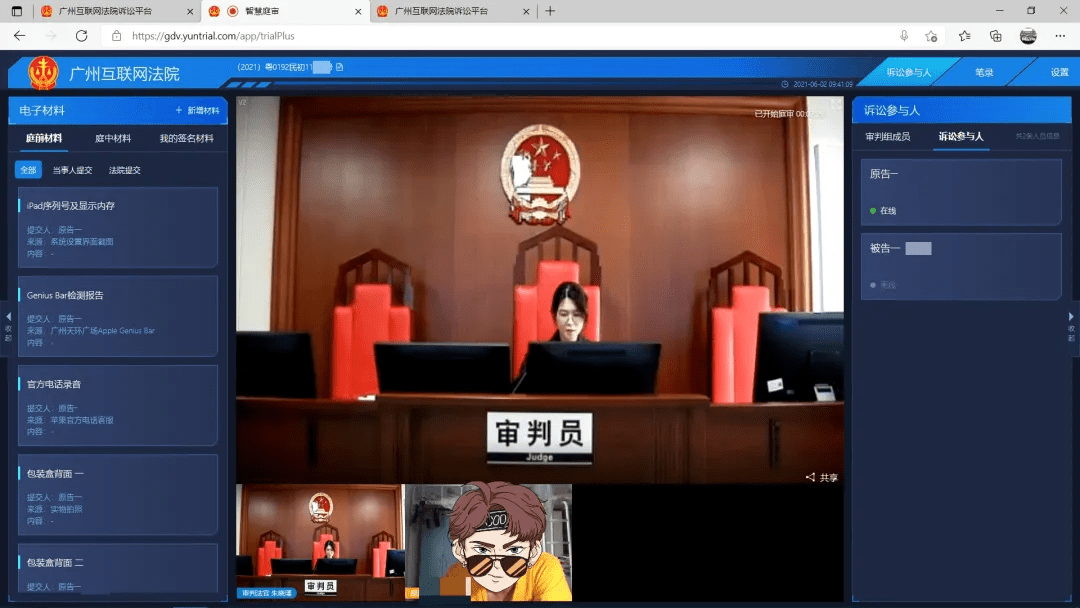Open the browser settings menu with the ... icon
Viewport: 1080px width, 608px height.
point(1058,35)
